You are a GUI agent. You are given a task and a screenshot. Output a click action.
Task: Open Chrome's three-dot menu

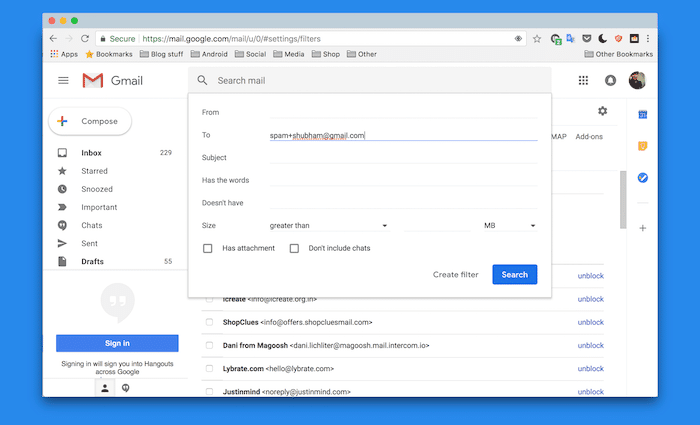pyautogui.click(x=648, y=39)
